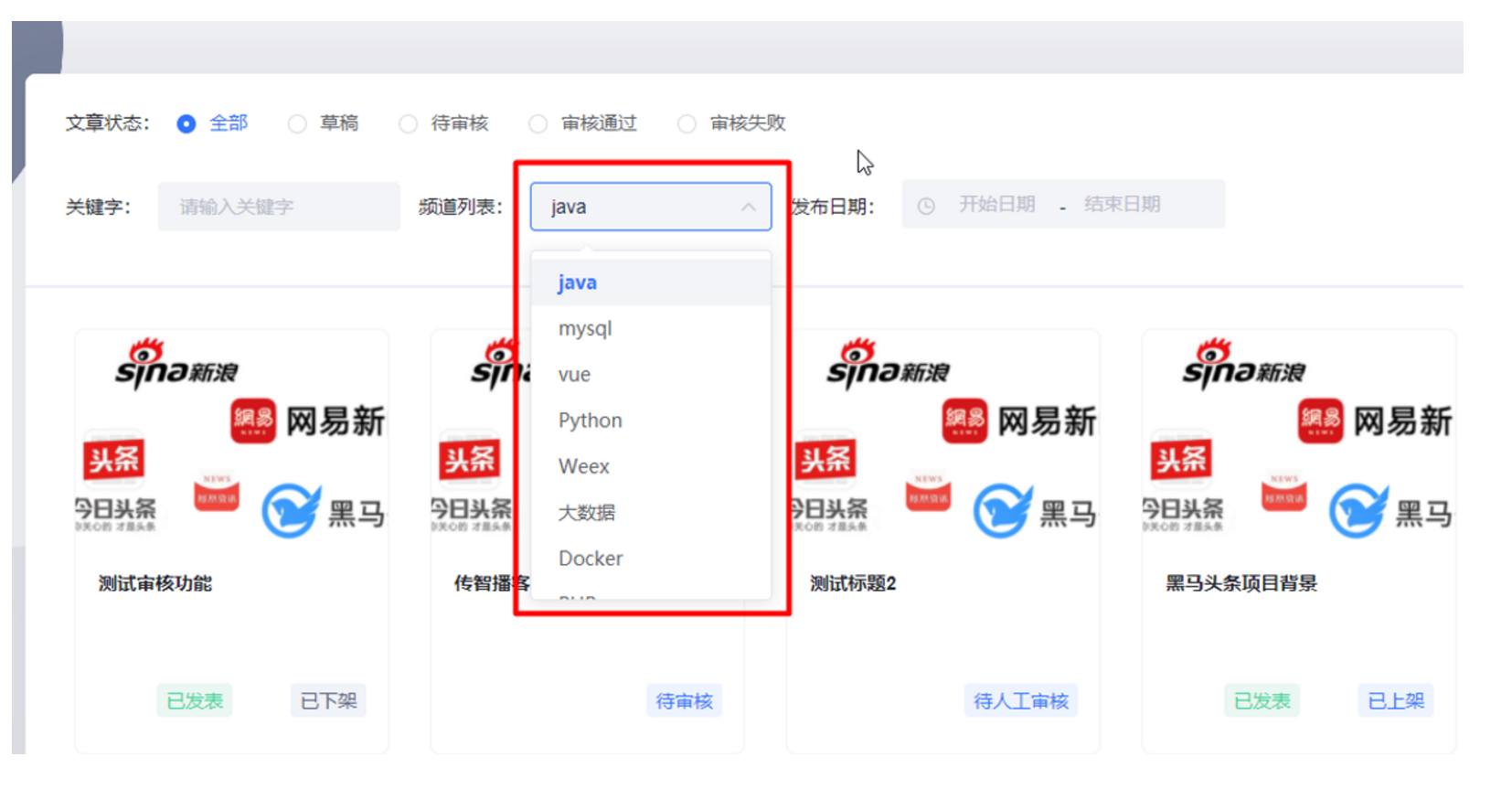Click the 已上架 tag
This screenshot has height=788, width=1512.
coord(1396,701)
